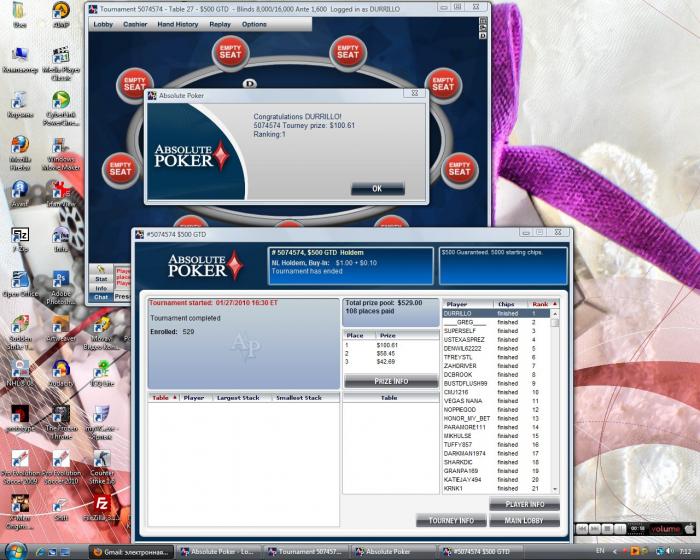
Task: Click the MAIN LOBBY button
Action: [x=524, y=520]
